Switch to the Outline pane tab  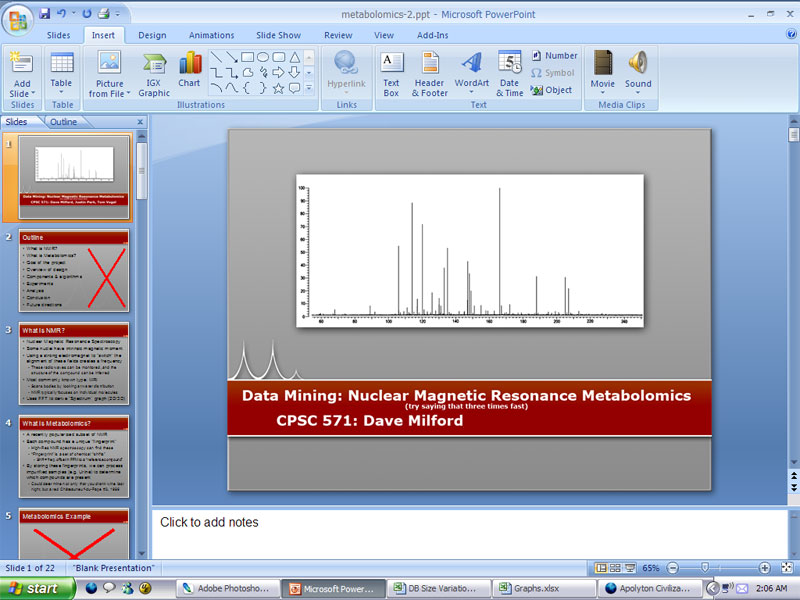63,122
